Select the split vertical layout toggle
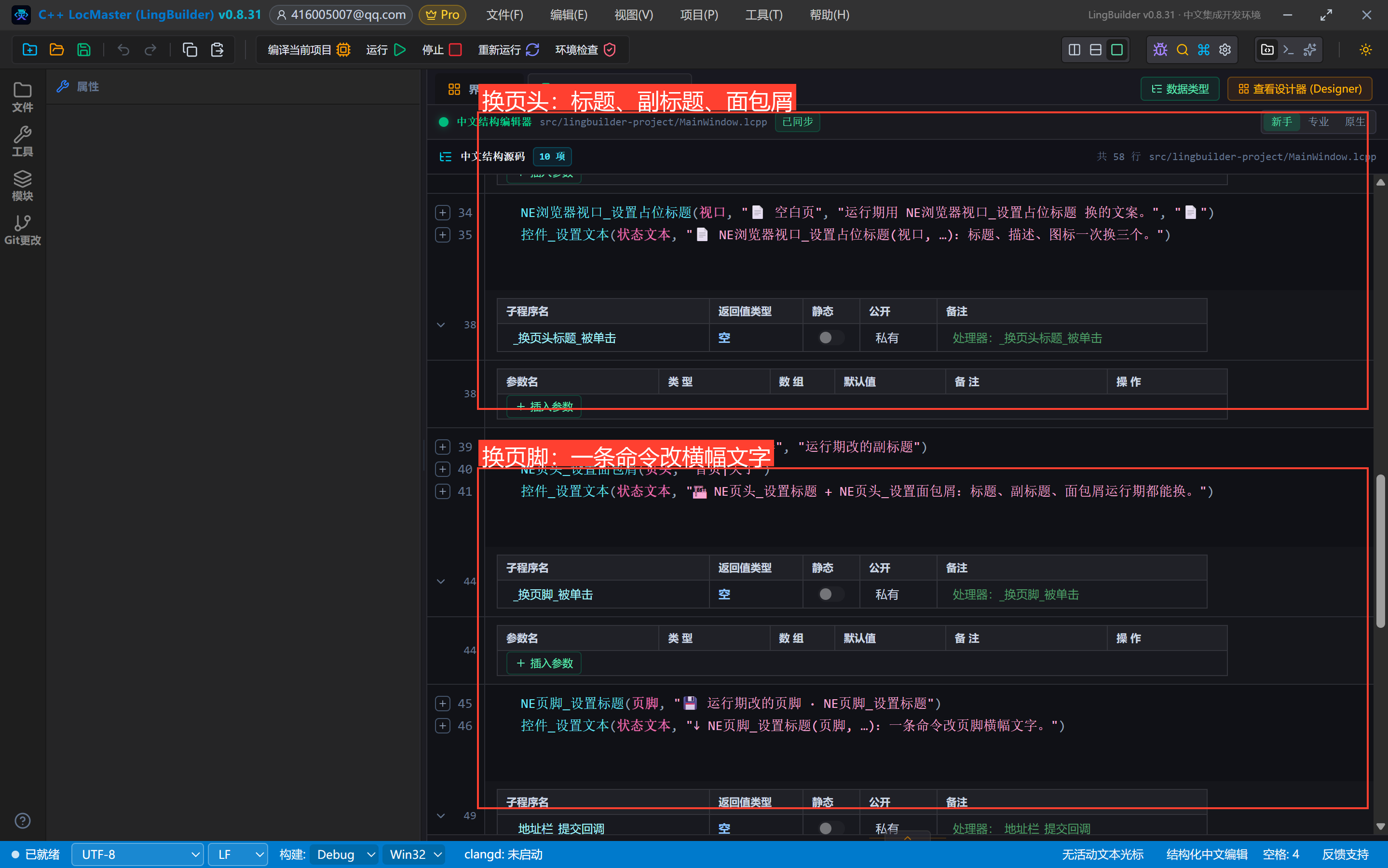This screenshot has height=868, width=1388. (x=1074, y=50)
